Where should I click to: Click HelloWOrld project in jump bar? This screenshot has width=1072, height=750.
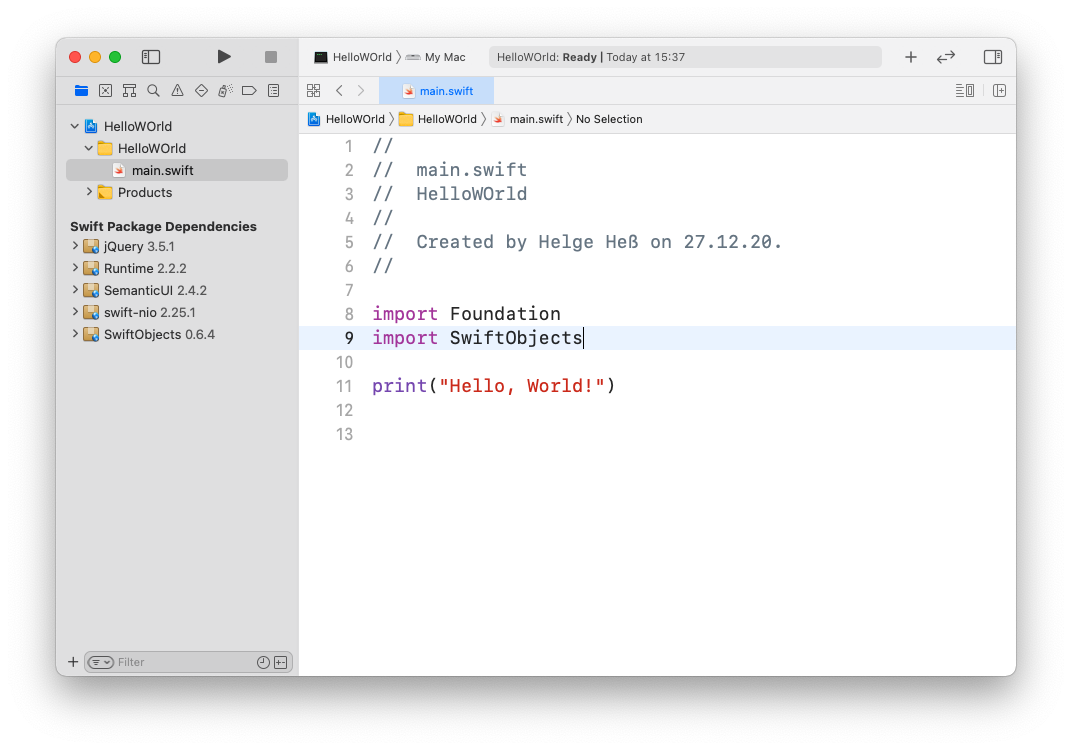[347, 119]
